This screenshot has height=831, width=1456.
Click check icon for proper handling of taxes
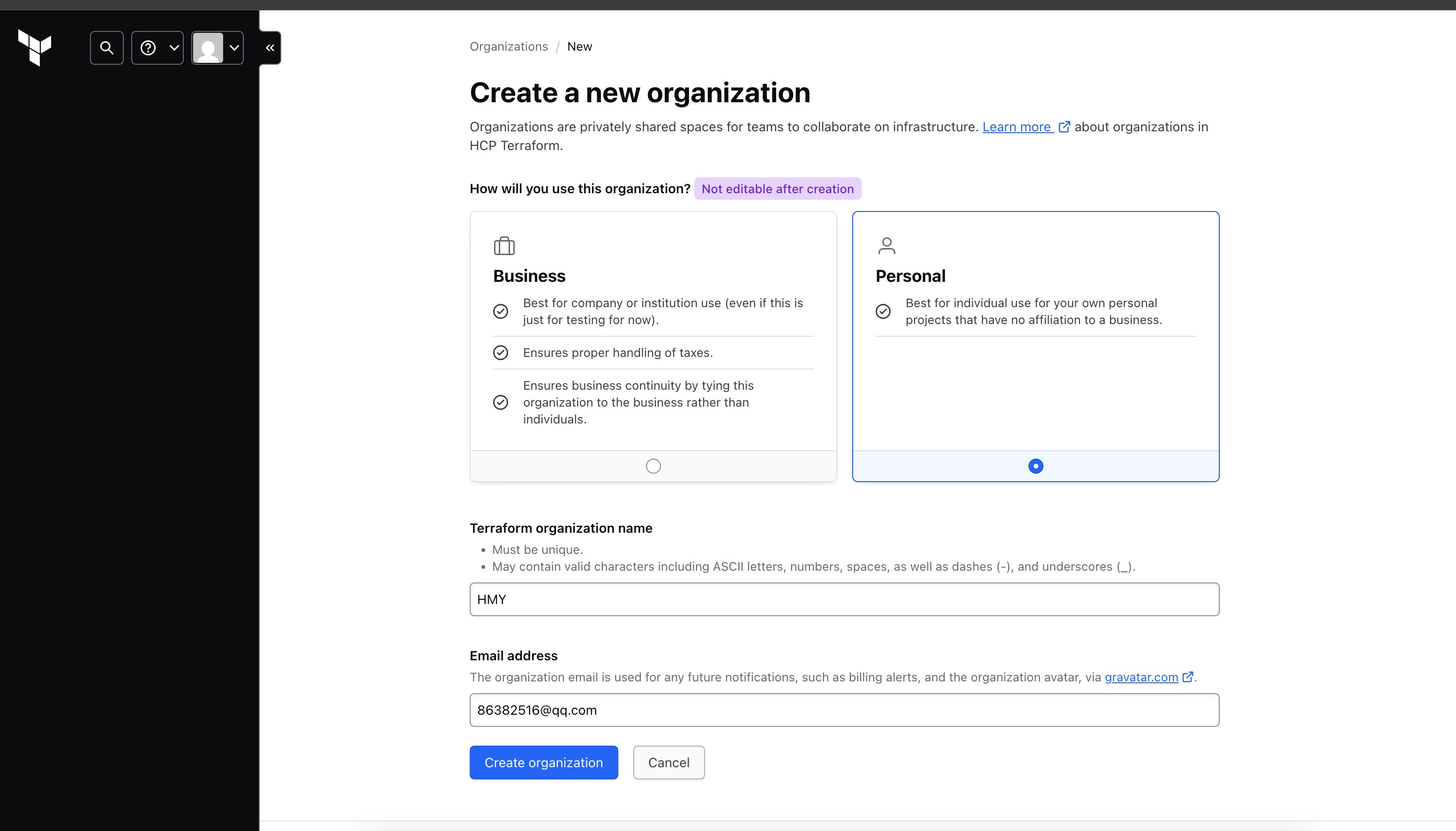pos(500,353)
